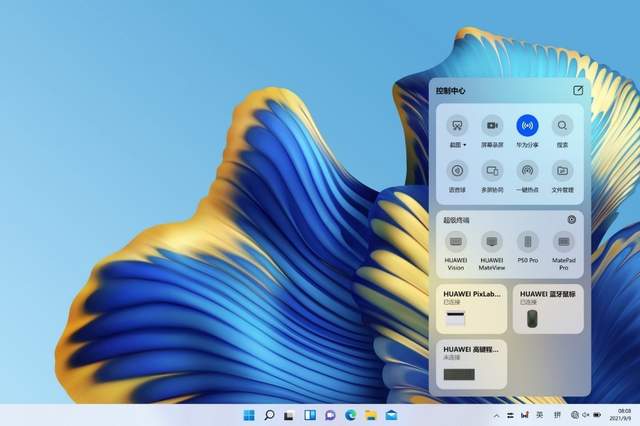640x426 pixels.
Task: Expand the screenshot (截图) dropdown arrow
Action: tap(464, 146)
